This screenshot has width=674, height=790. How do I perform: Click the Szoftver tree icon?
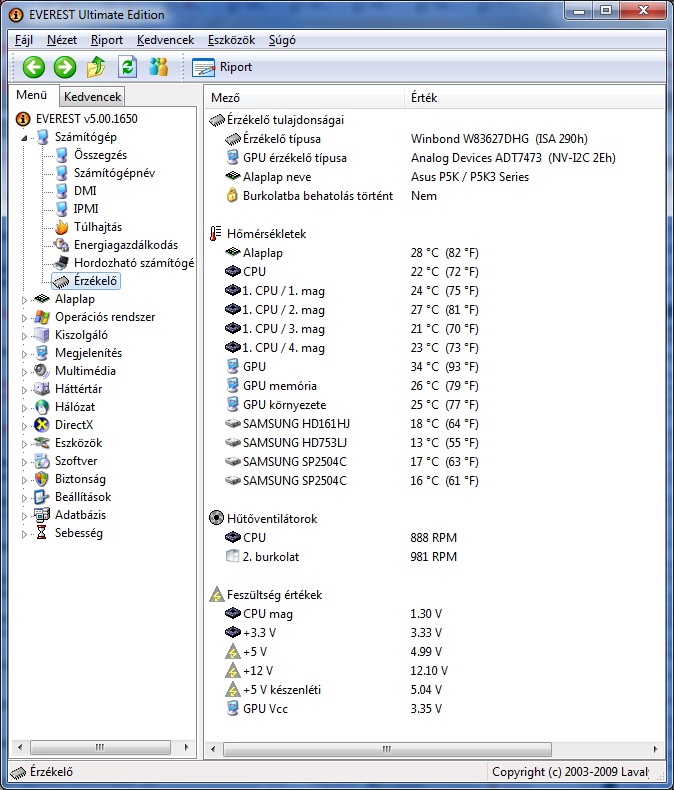[42, 461]
